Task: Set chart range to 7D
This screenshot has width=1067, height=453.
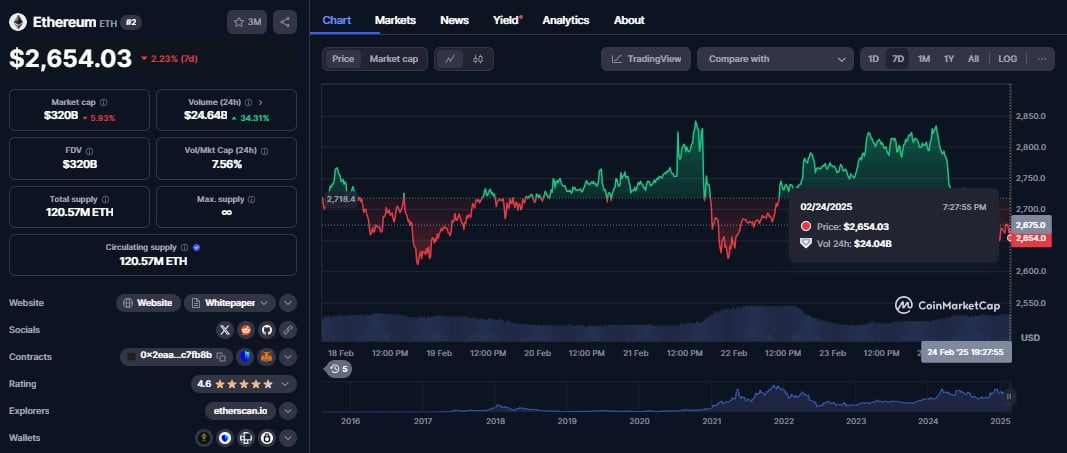Action: coord(898,59)
